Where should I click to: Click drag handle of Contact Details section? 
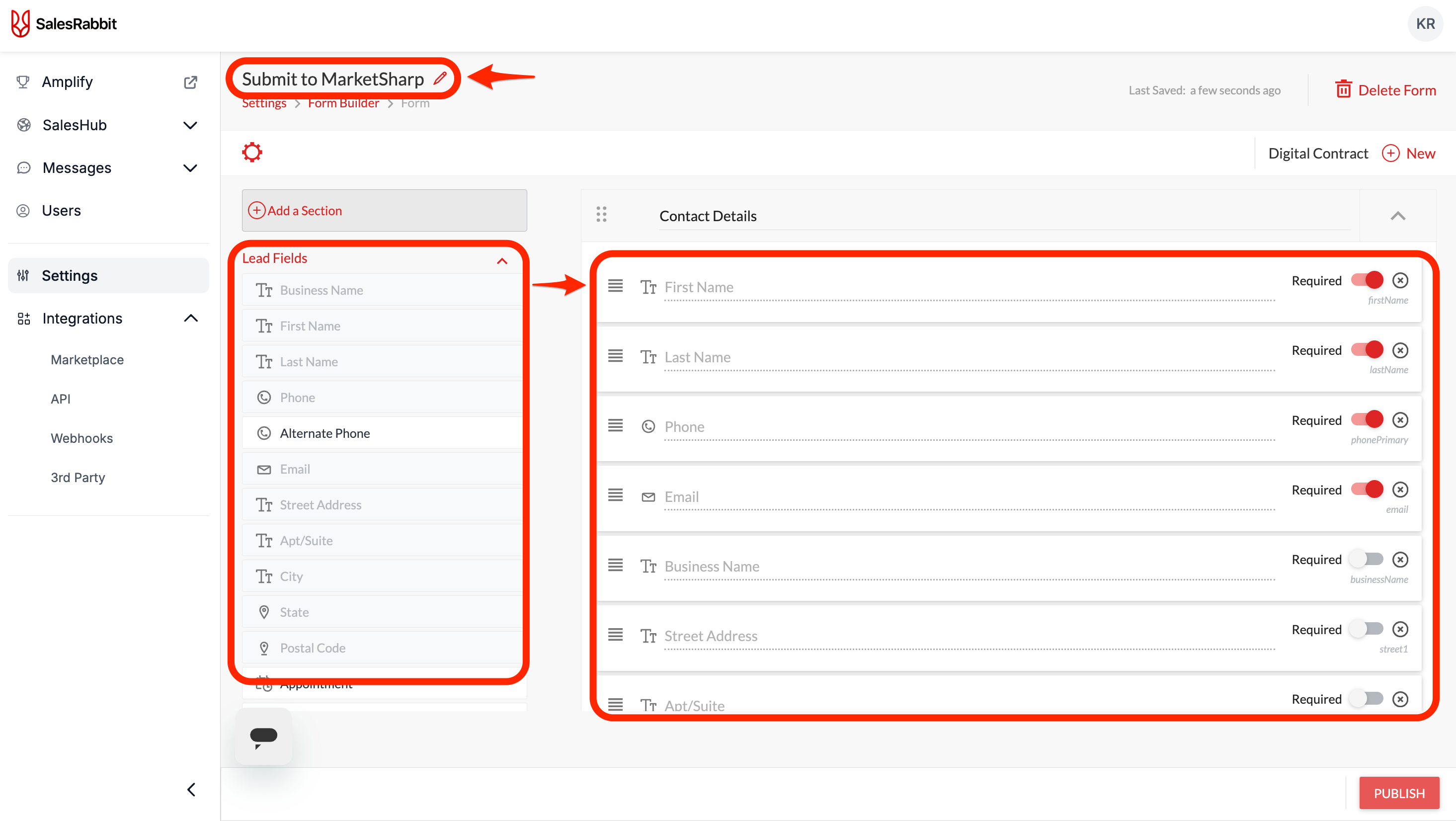(x=601, y=215)
